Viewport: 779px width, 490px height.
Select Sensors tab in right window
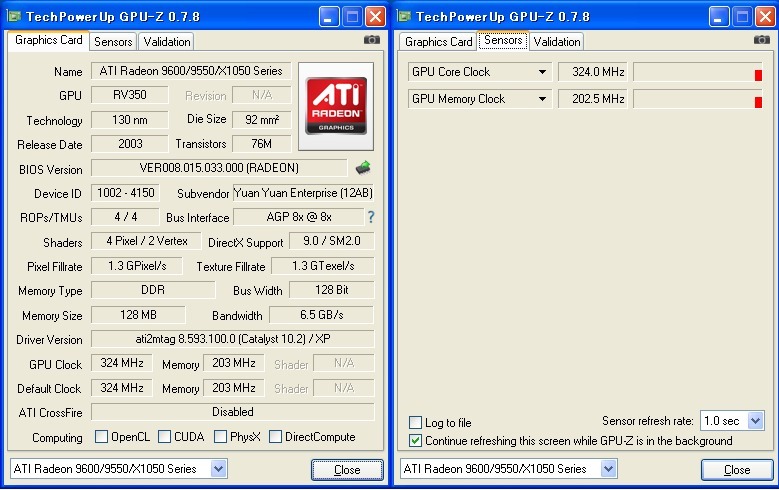pos(503,40)
